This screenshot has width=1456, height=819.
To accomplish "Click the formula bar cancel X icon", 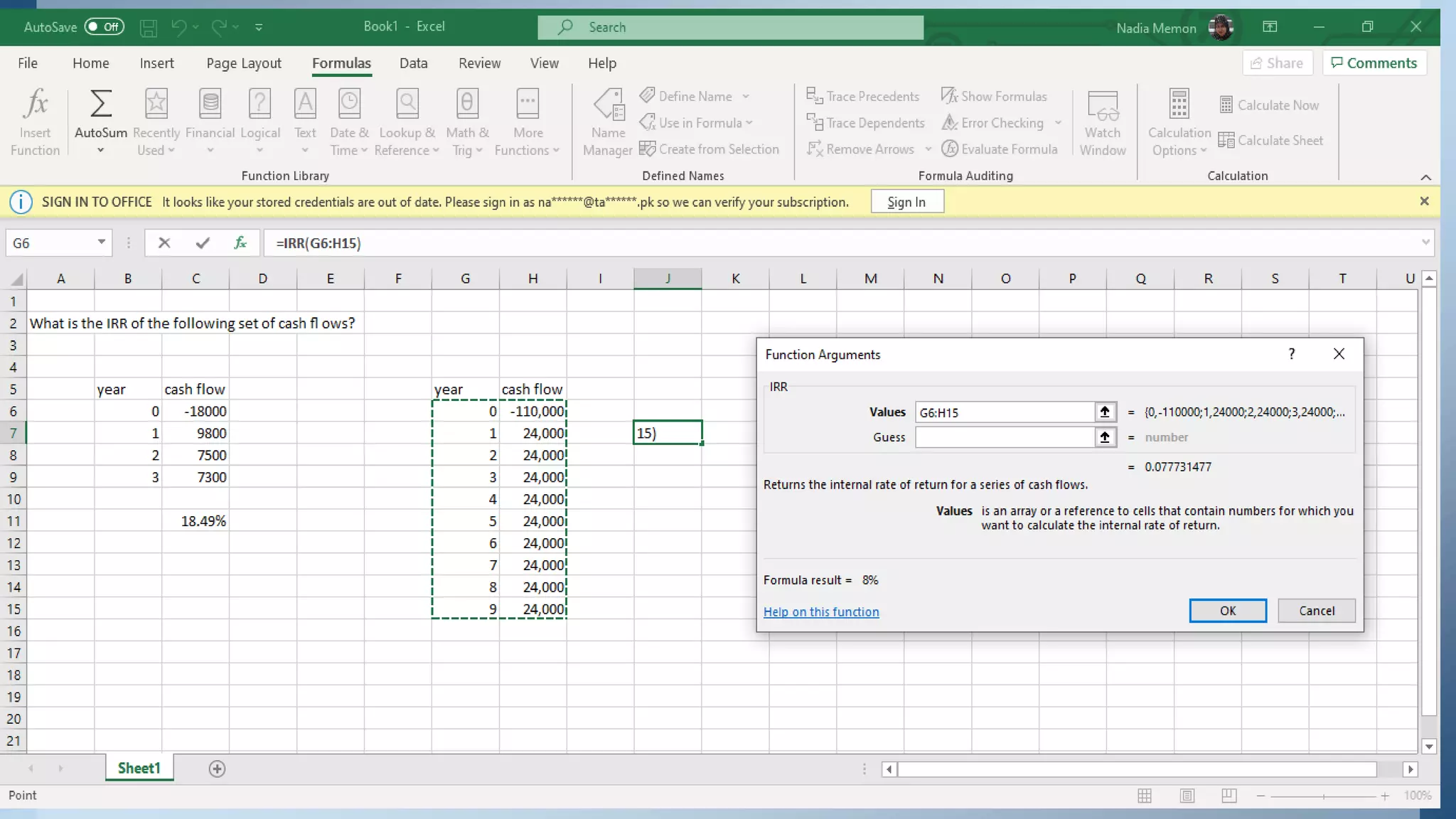I will [164, 243].
